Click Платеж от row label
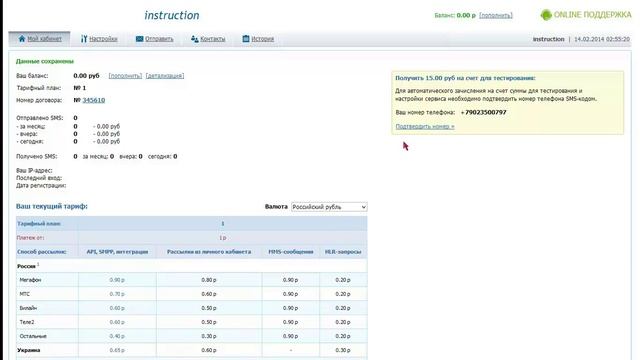The image size is (640, 360). coord(30,238)
